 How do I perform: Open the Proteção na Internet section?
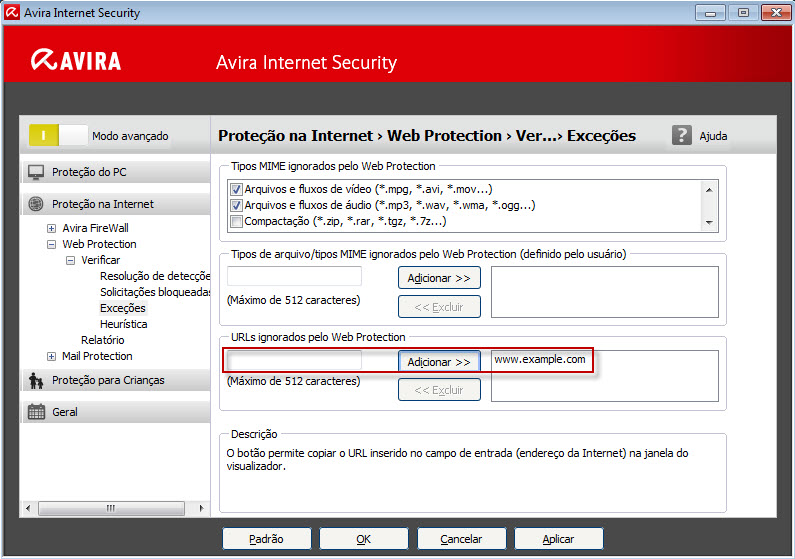coord(116,204)
